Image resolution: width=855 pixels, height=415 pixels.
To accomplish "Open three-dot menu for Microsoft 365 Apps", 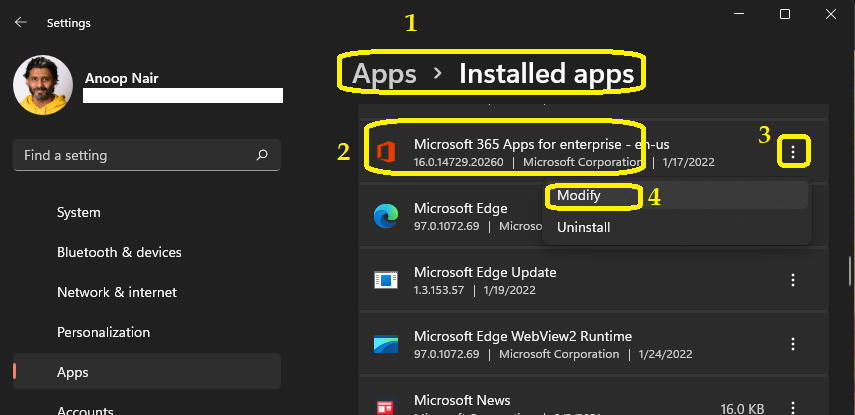I will pos(793,153).
